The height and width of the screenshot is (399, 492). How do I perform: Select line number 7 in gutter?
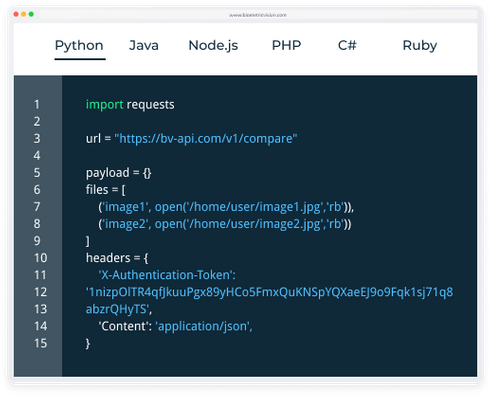pyautogui.click(x=37, y=207)
